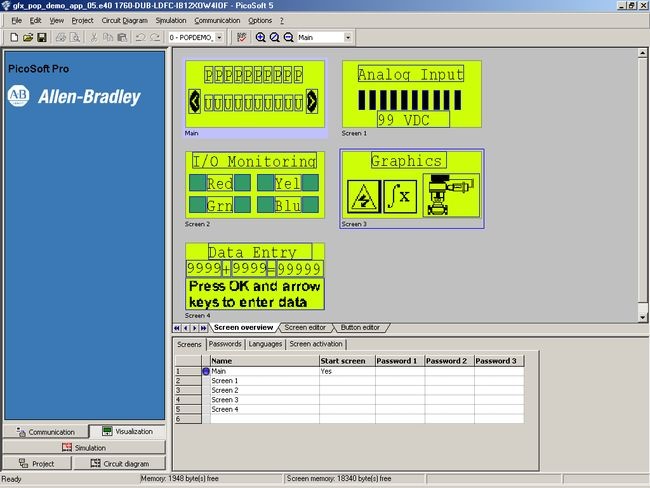Viewport: 650px width, 488px height.
Task: Click the zoom in magnifier icon
Action: 261,37
